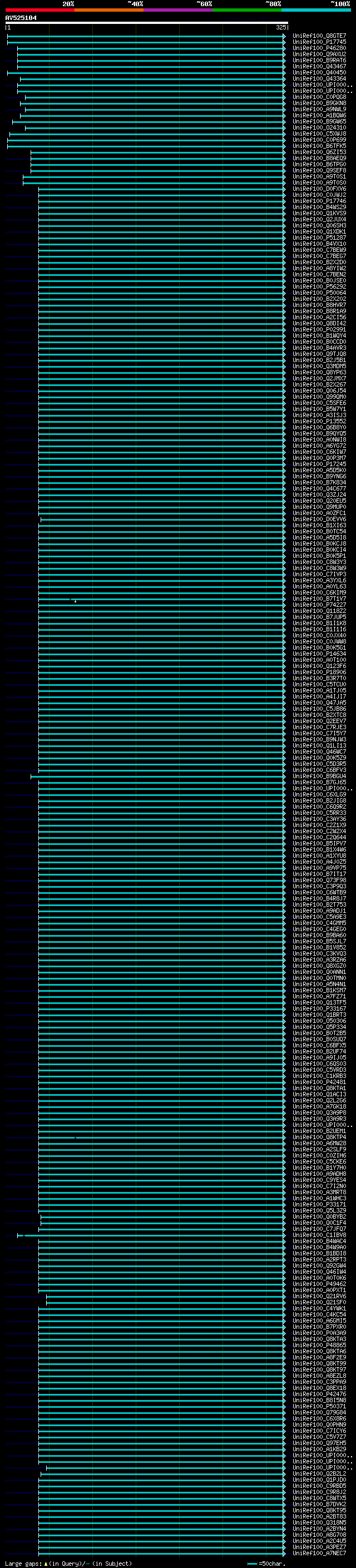Select hit UniRef100_B5IPV7
This screenshot has height=1568, width=356.
click(319, 844)
